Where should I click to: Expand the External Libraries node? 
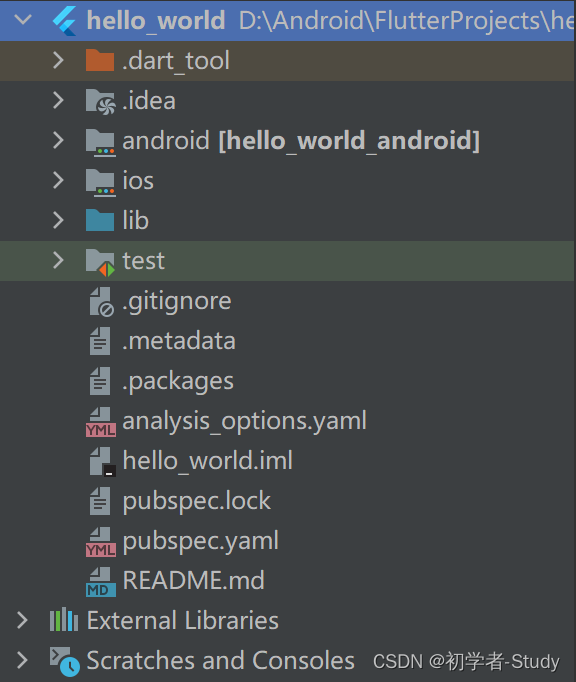tap(22, 620)
